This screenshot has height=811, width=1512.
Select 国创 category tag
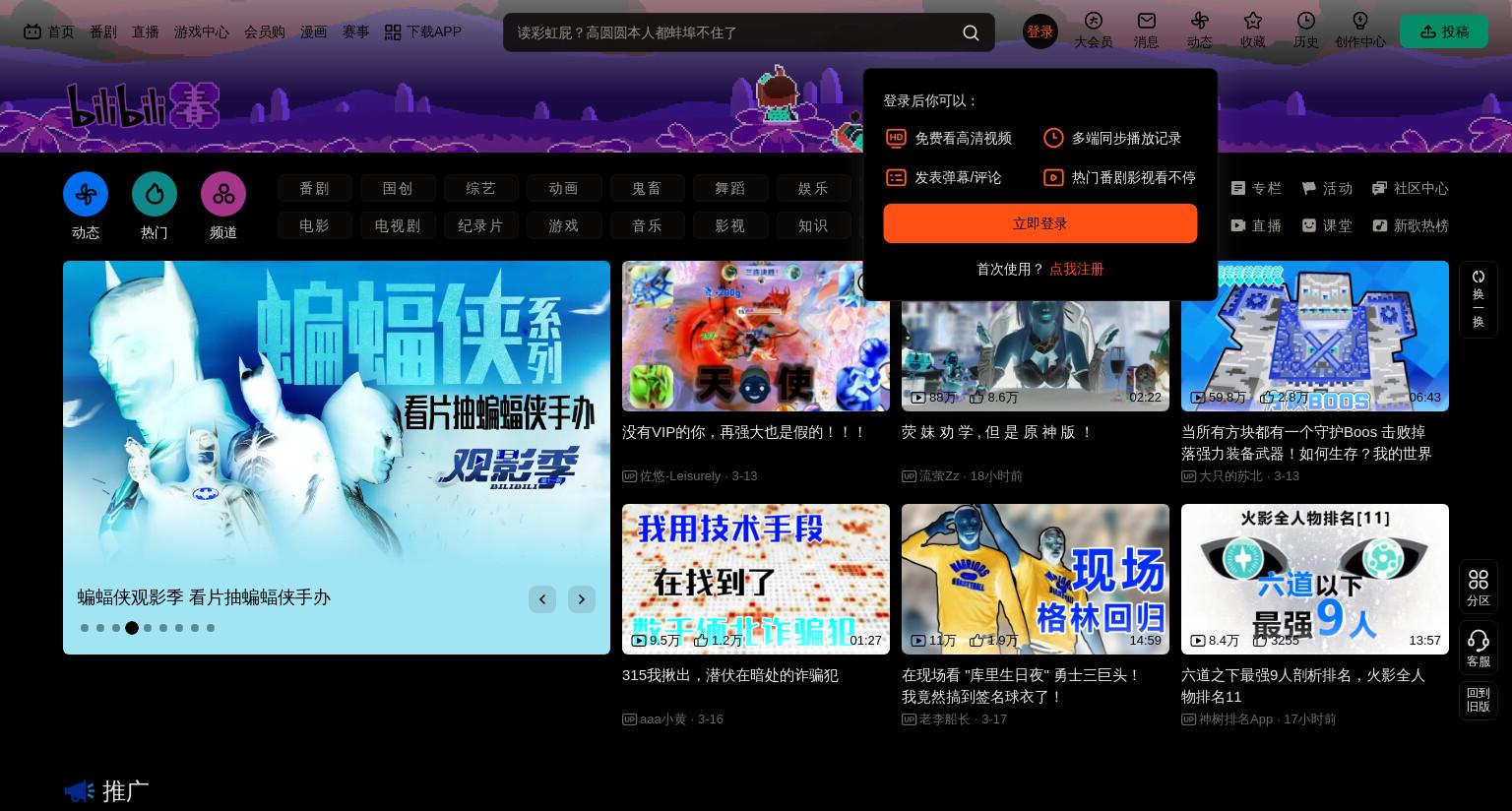398,188
